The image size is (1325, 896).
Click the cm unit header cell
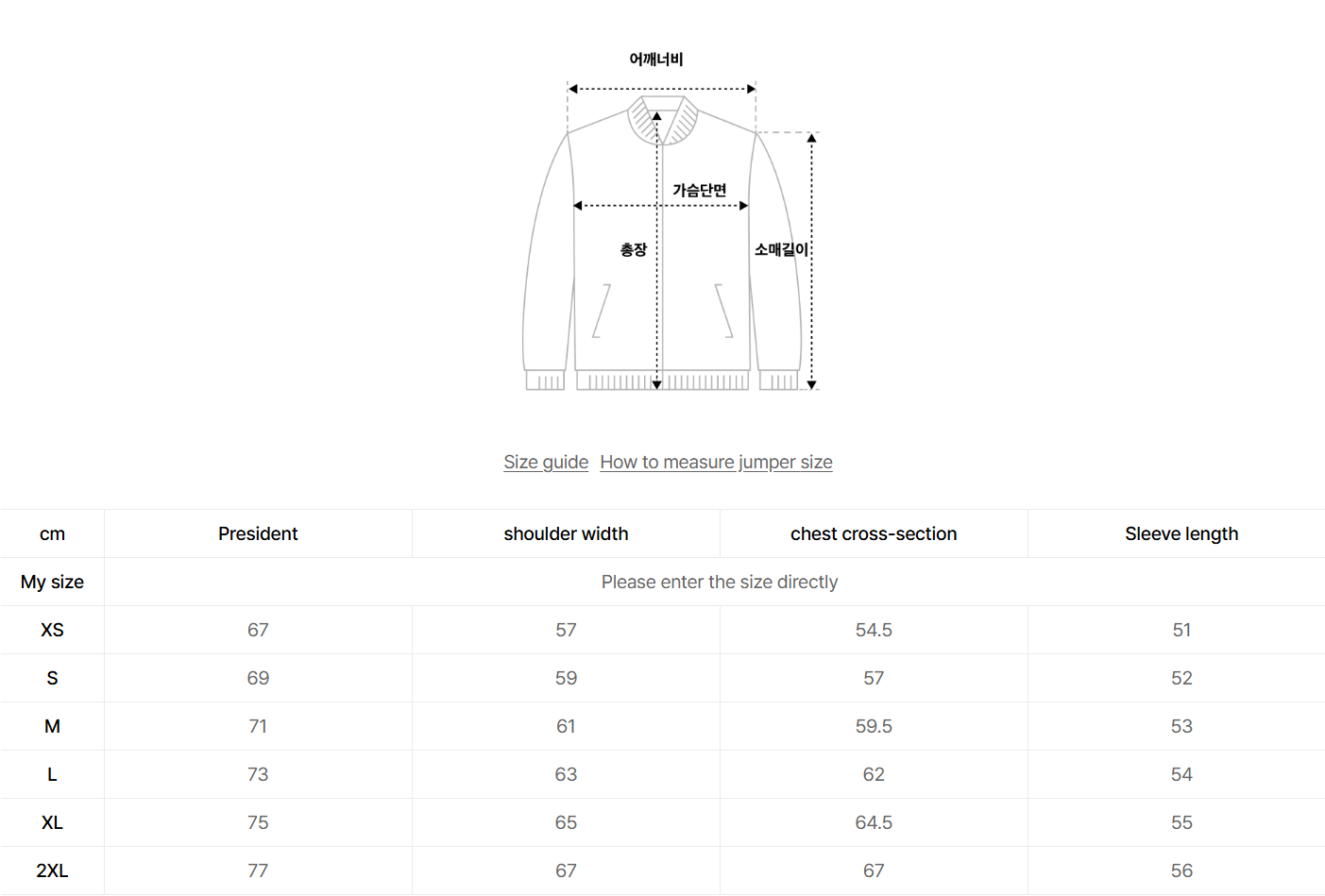(x=52, y=533)
